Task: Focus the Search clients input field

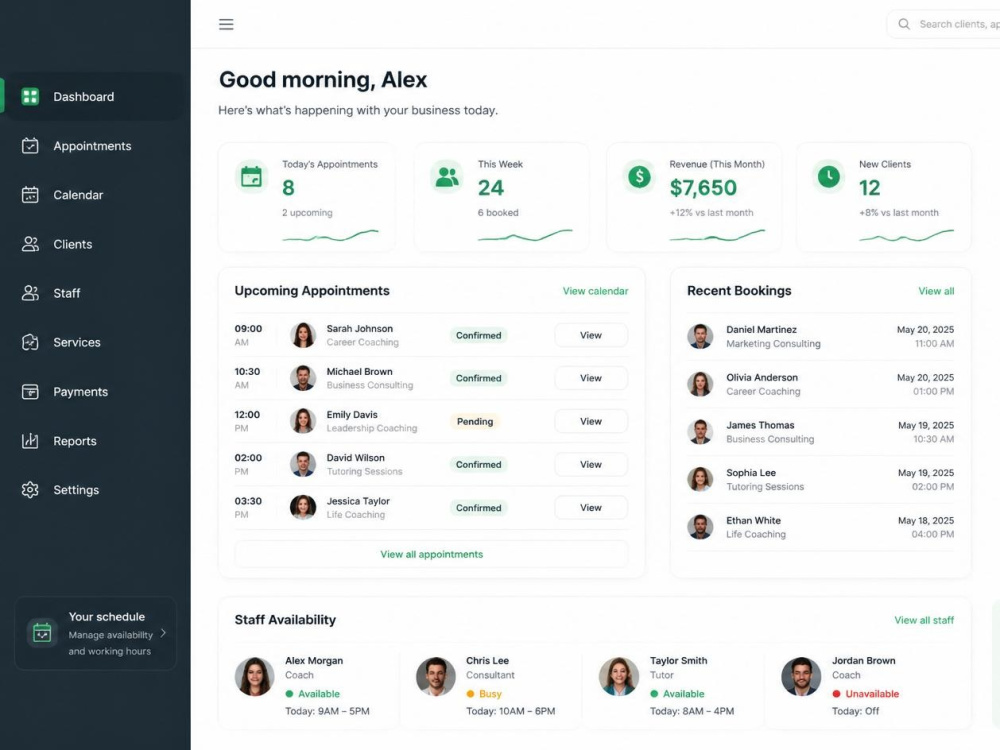Action: [x=944, y=24]
